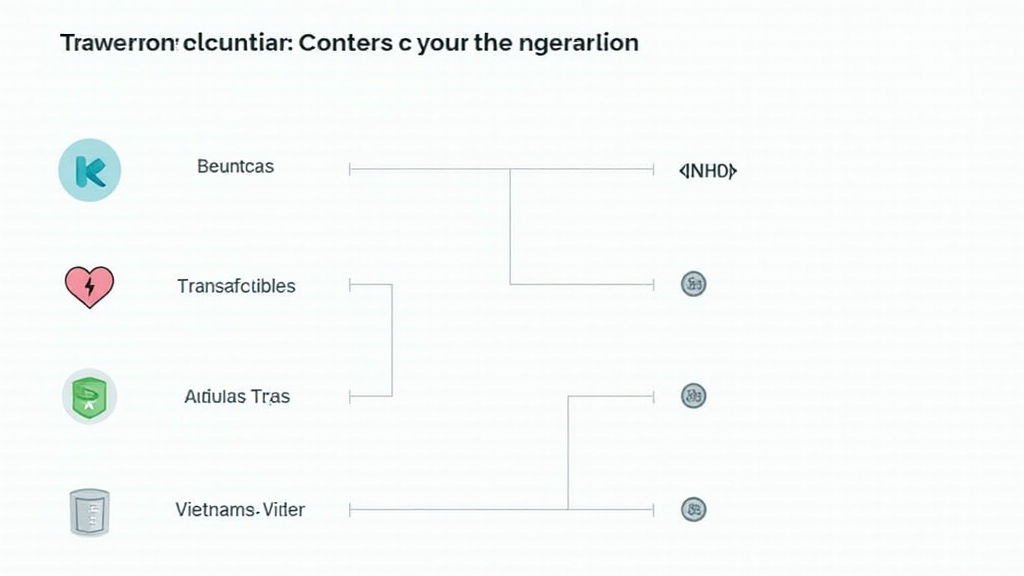Viewport: 1024px width, 576px height.
Task: Click the line start tick beside Vietnams-Vitler
Action: click(350, 510)
